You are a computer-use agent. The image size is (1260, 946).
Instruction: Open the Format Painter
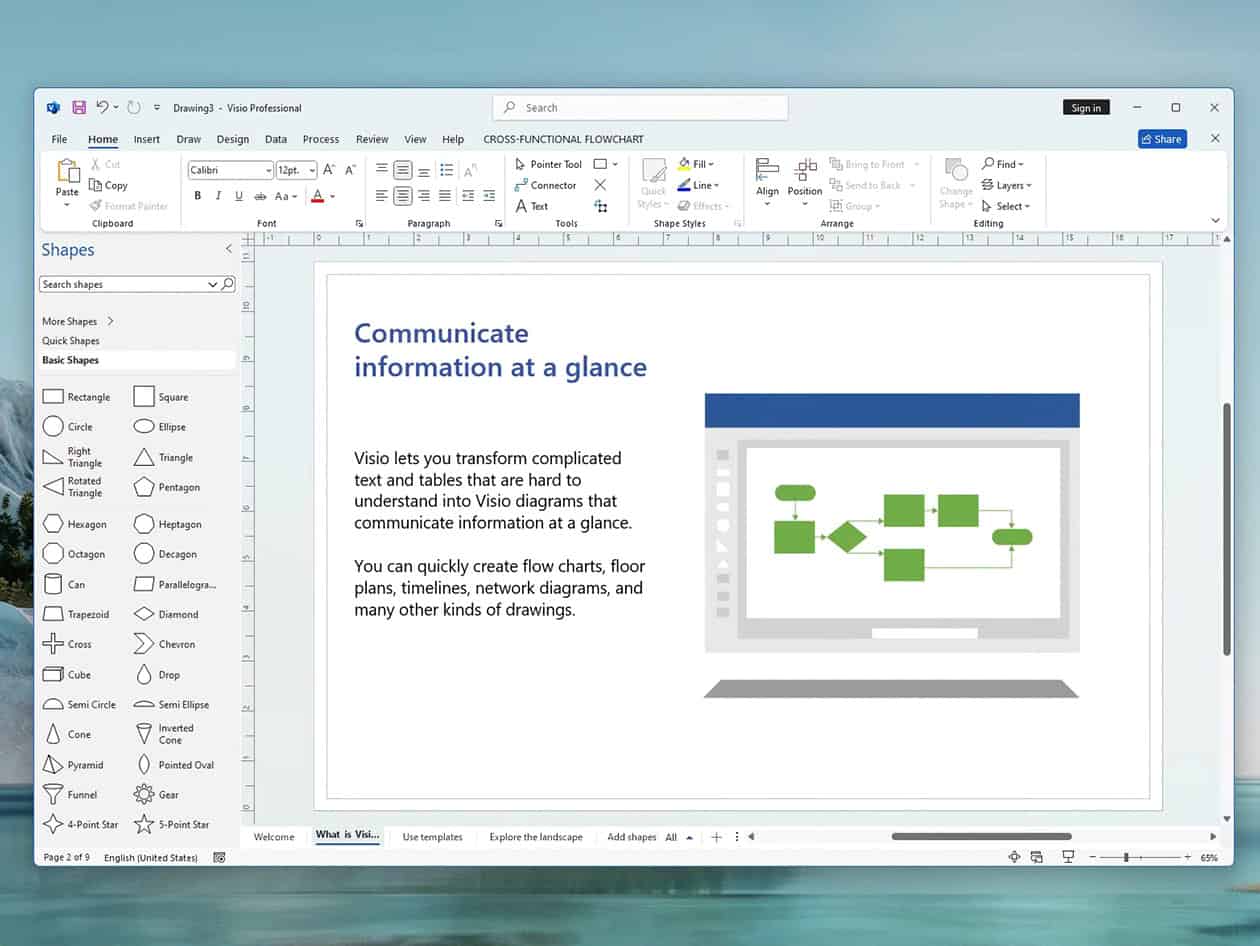pos(128,206)
